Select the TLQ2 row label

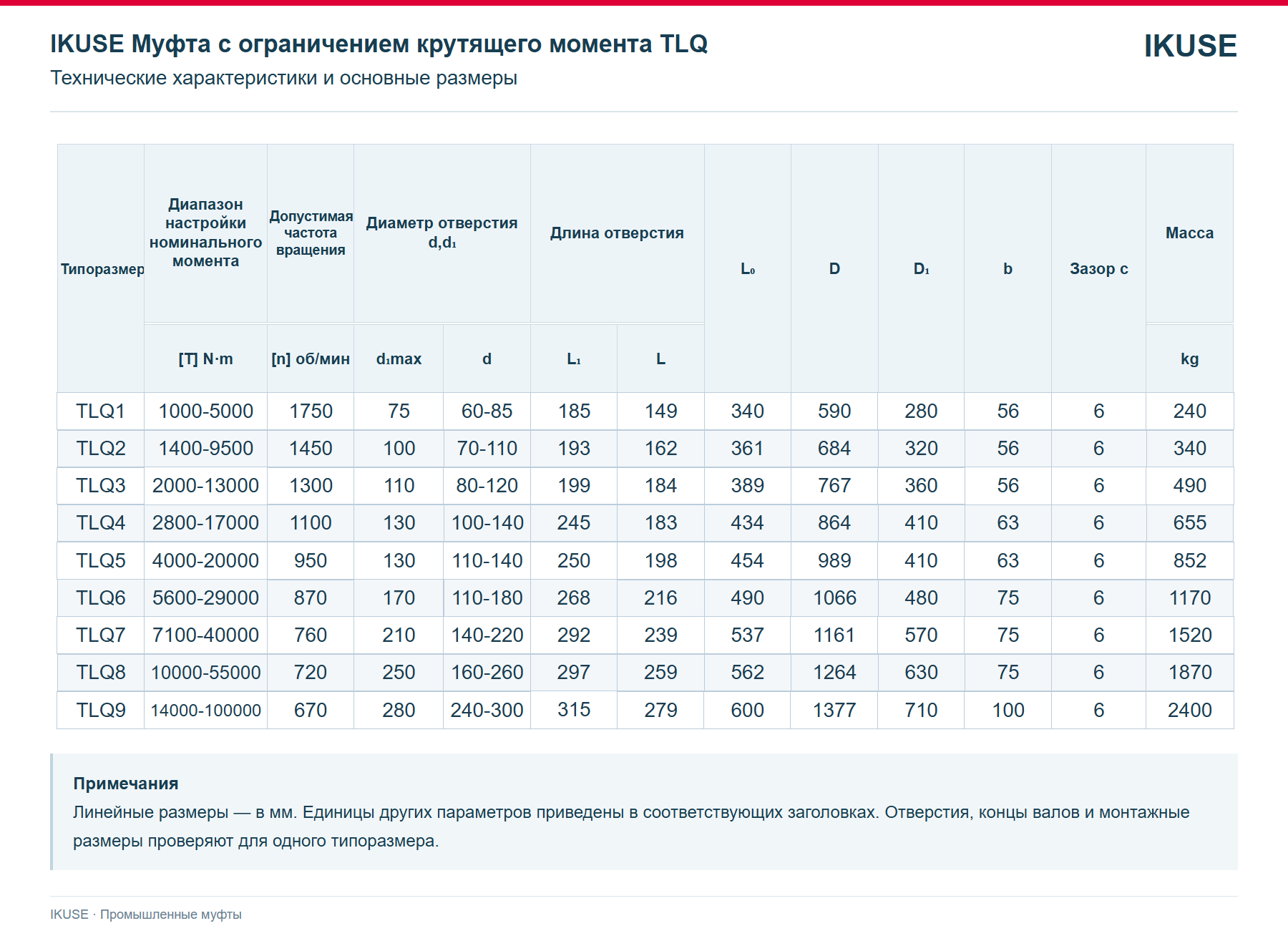pyautogui.click(x=101, y=448)
